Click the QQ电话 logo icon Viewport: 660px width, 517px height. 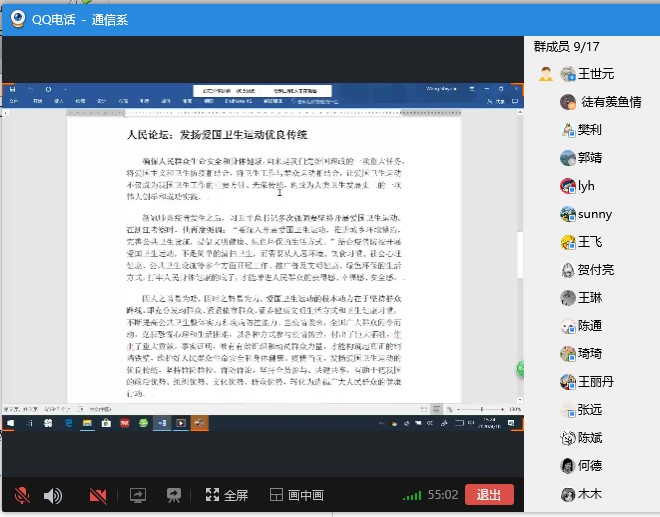18,17
